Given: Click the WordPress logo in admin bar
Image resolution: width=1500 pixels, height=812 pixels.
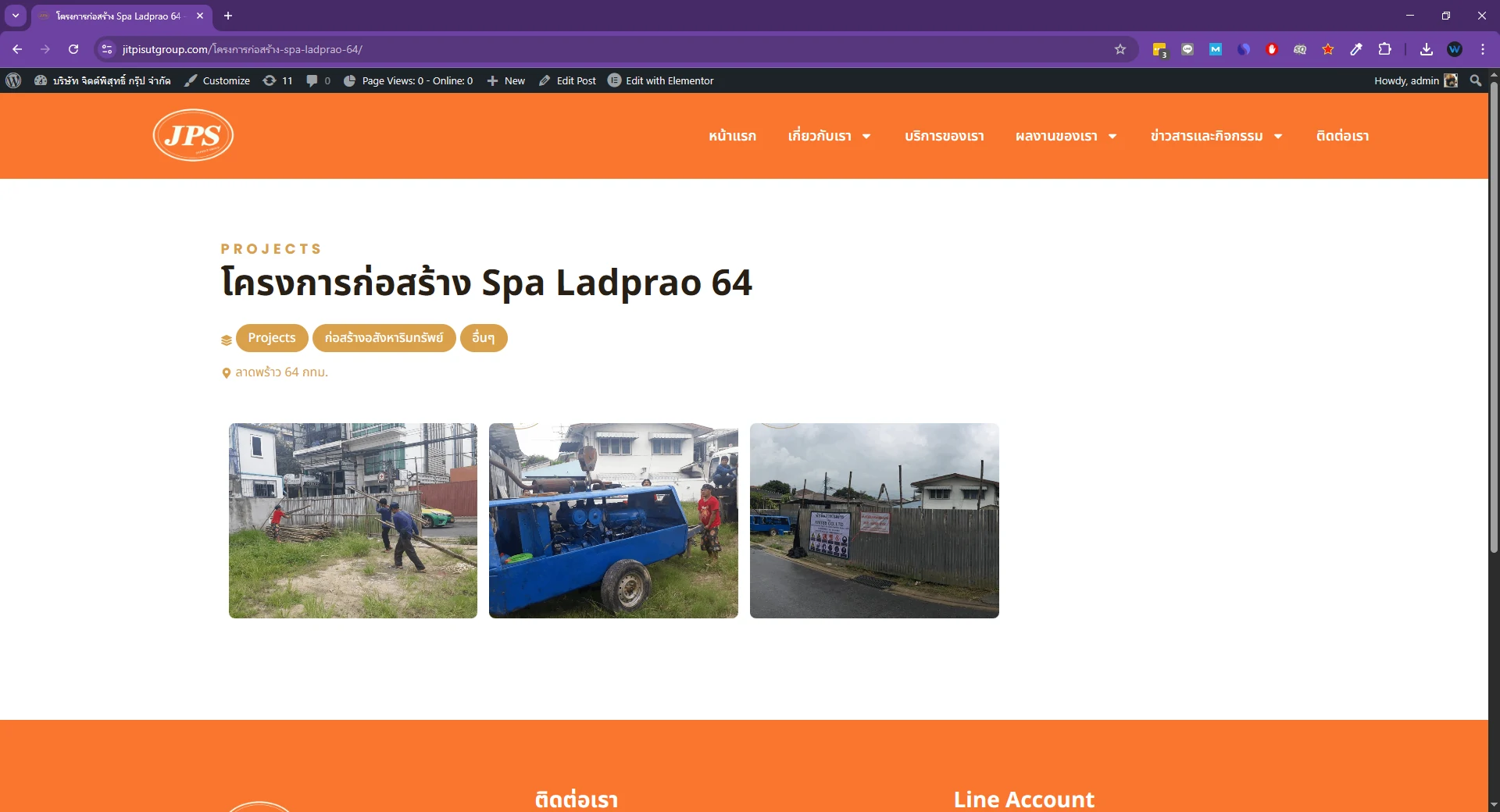Looking at the screenshot, I should [13, 80].
